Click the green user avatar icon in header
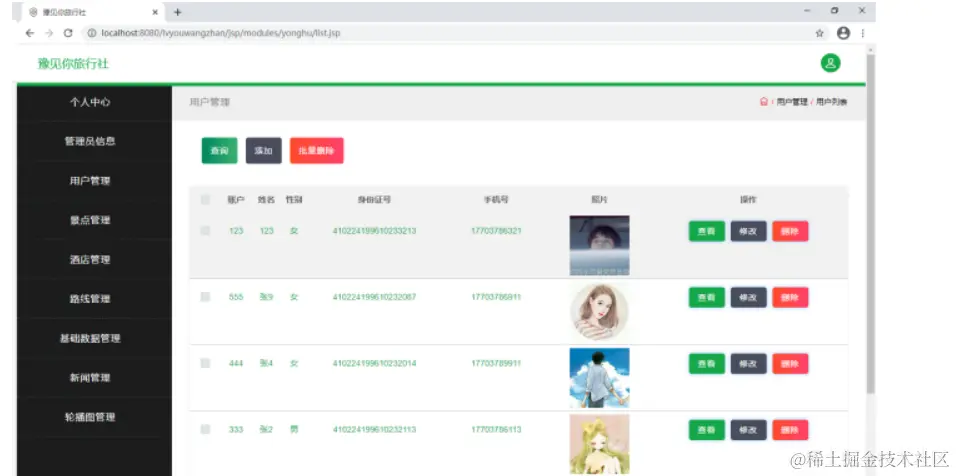 (830, 63)
